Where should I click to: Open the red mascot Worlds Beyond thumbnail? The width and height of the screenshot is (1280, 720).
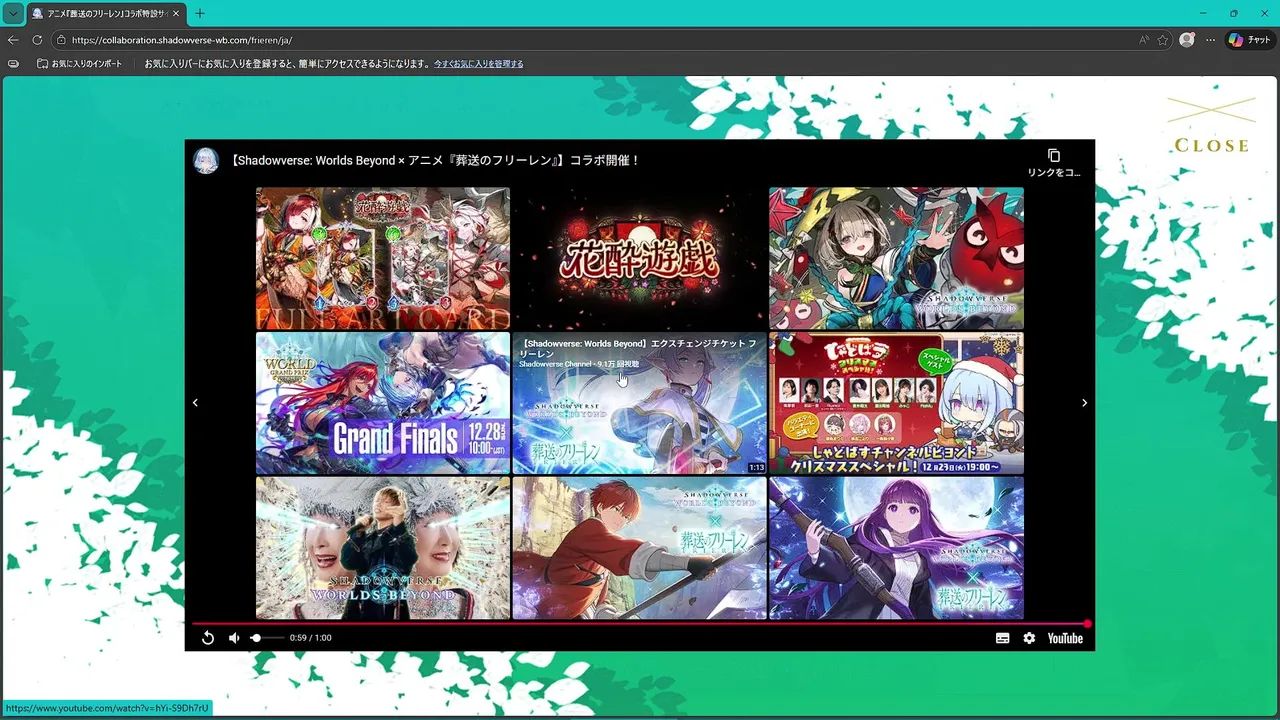(x=896, y=259)
